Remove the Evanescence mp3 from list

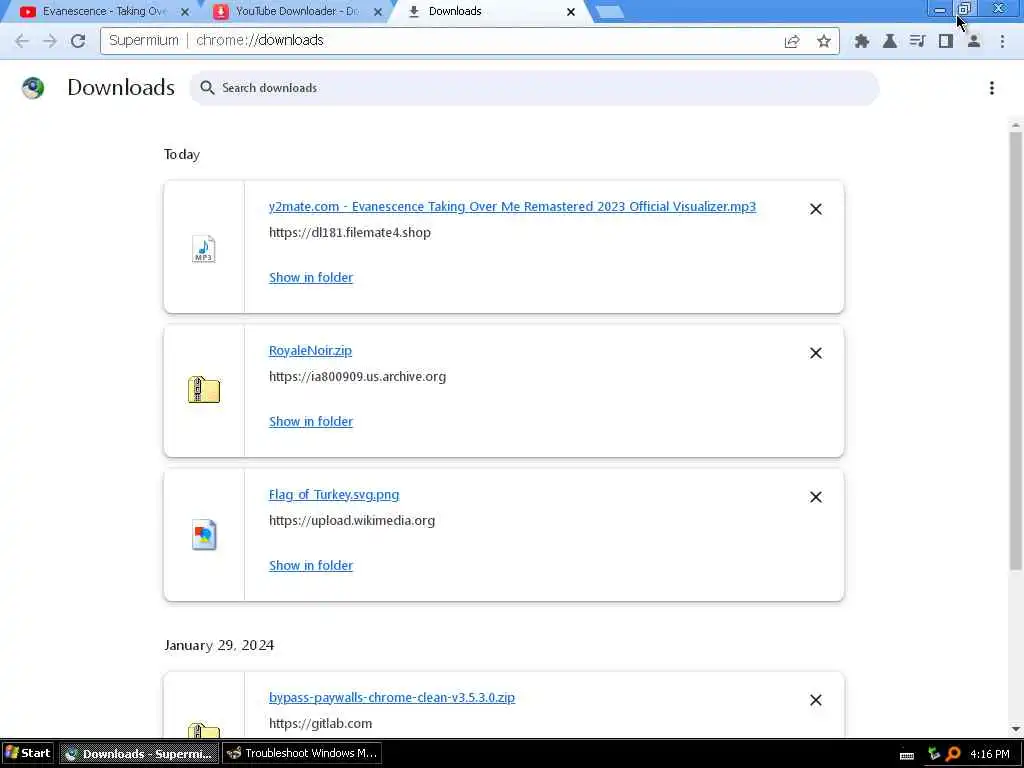pyautogui.click(x=816, y=209)
